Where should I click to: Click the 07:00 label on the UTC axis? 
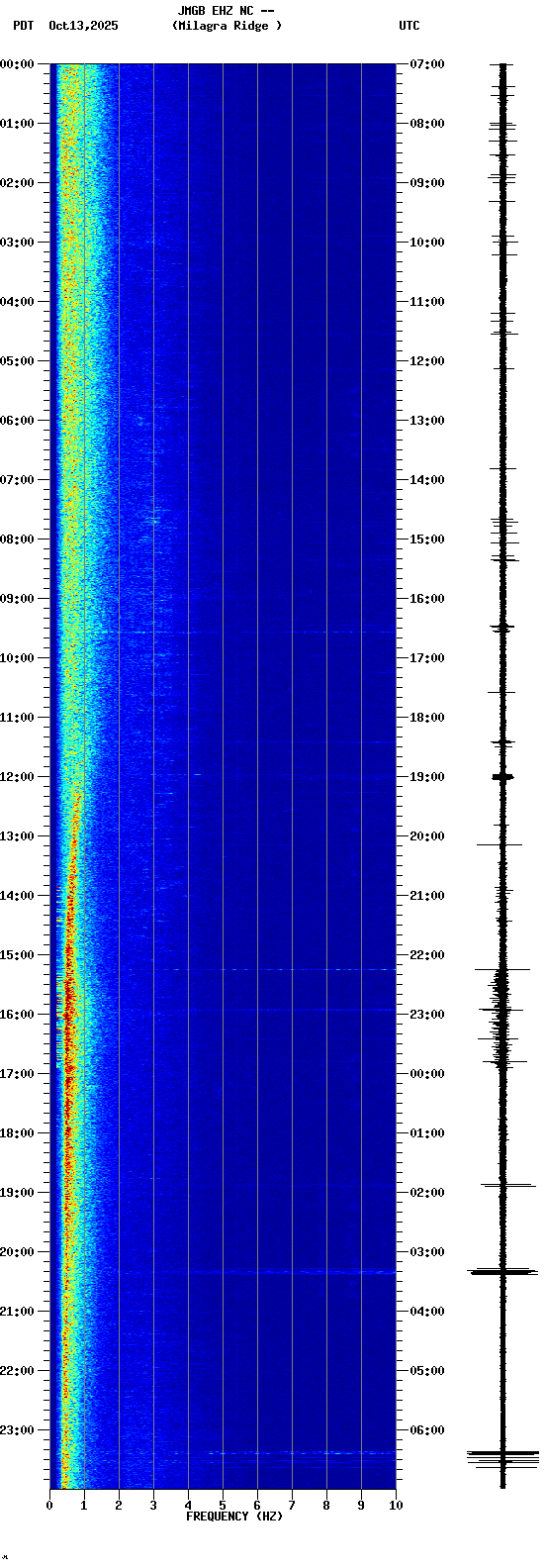tap(427, 64)
